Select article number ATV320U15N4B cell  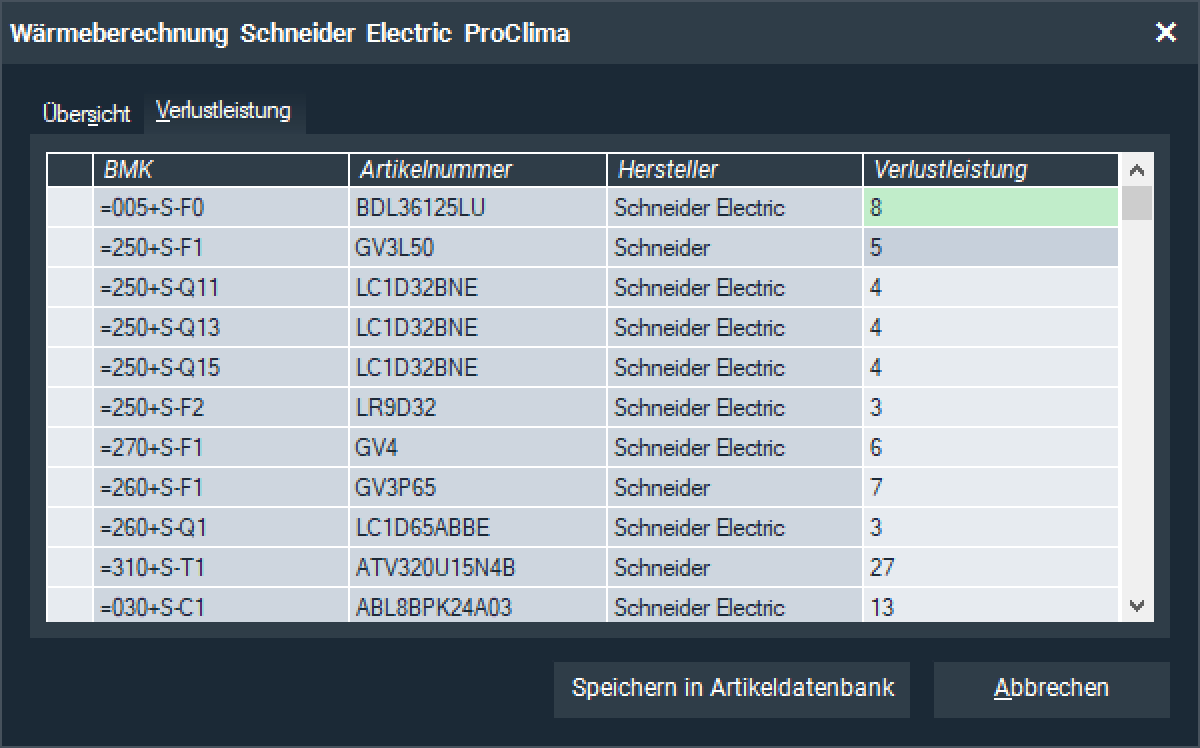(477, 568)
